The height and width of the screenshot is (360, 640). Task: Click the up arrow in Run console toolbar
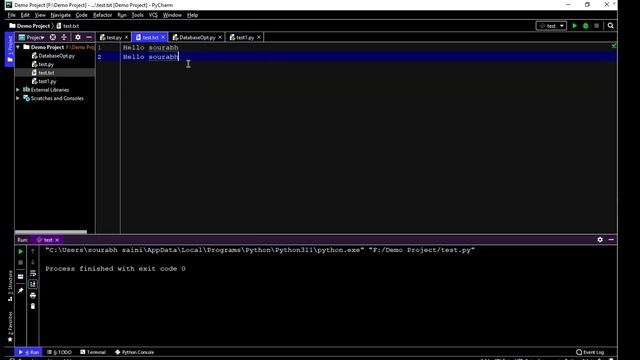click(33, 251)
